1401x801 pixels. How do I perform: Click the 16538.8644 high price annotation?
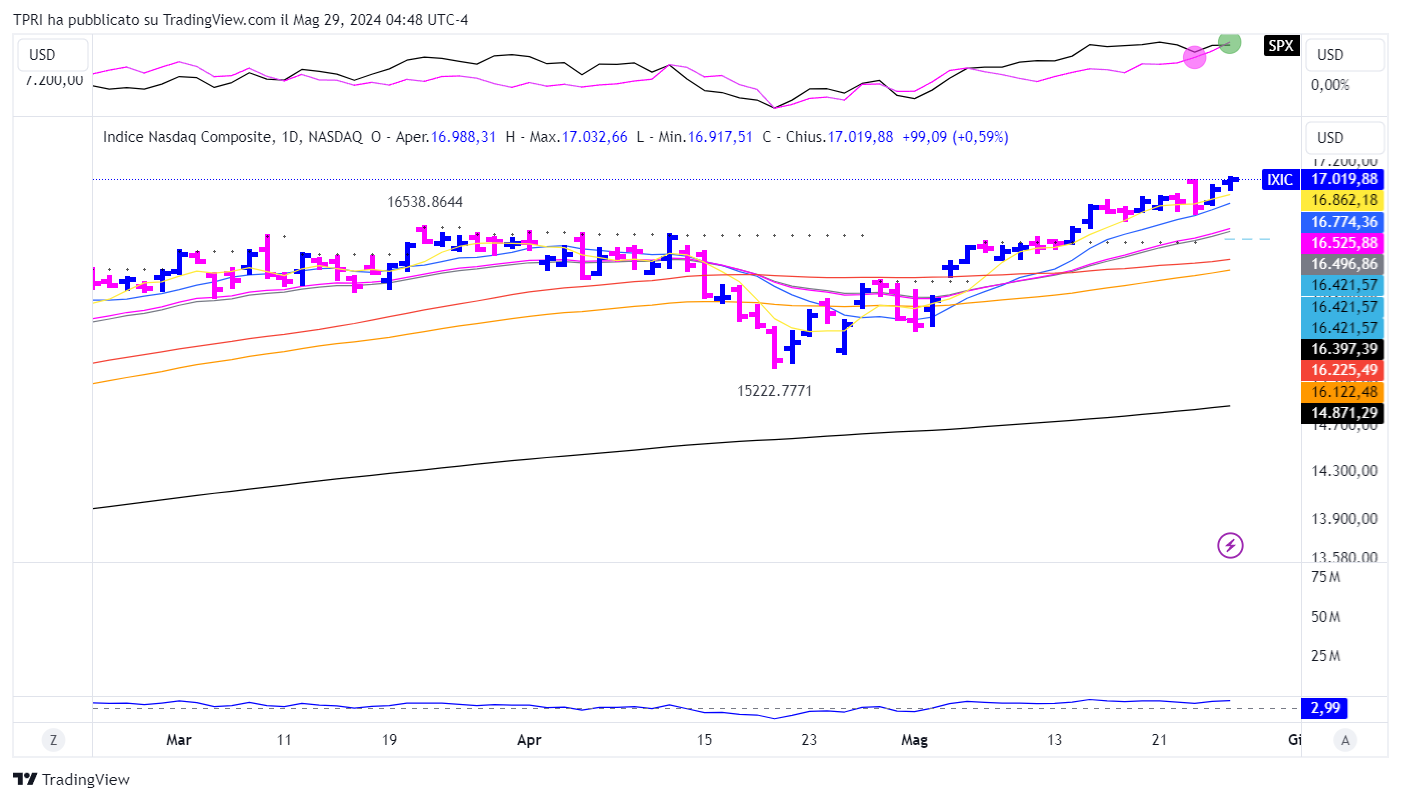click(425, 202)
